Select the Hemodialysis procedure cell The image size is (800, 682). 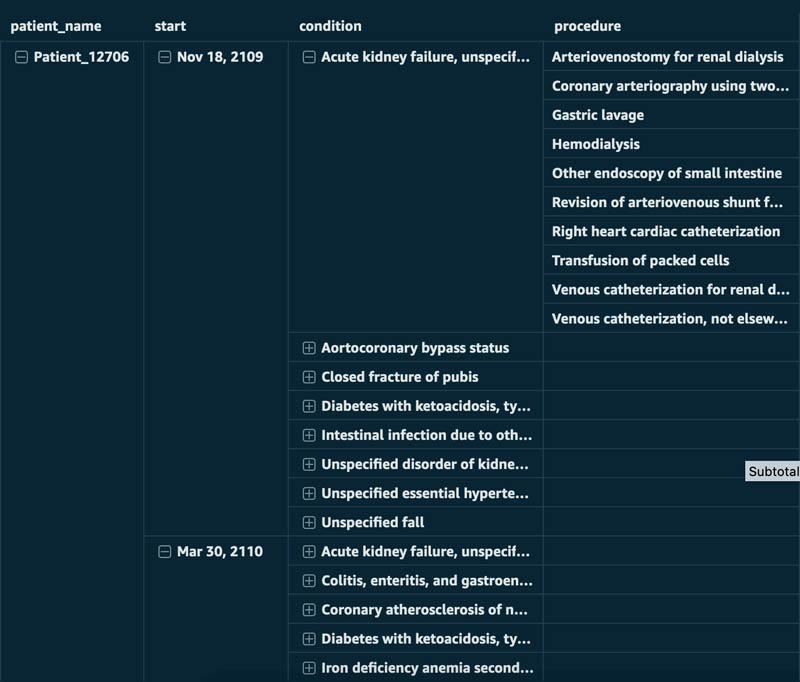[671, 144]
